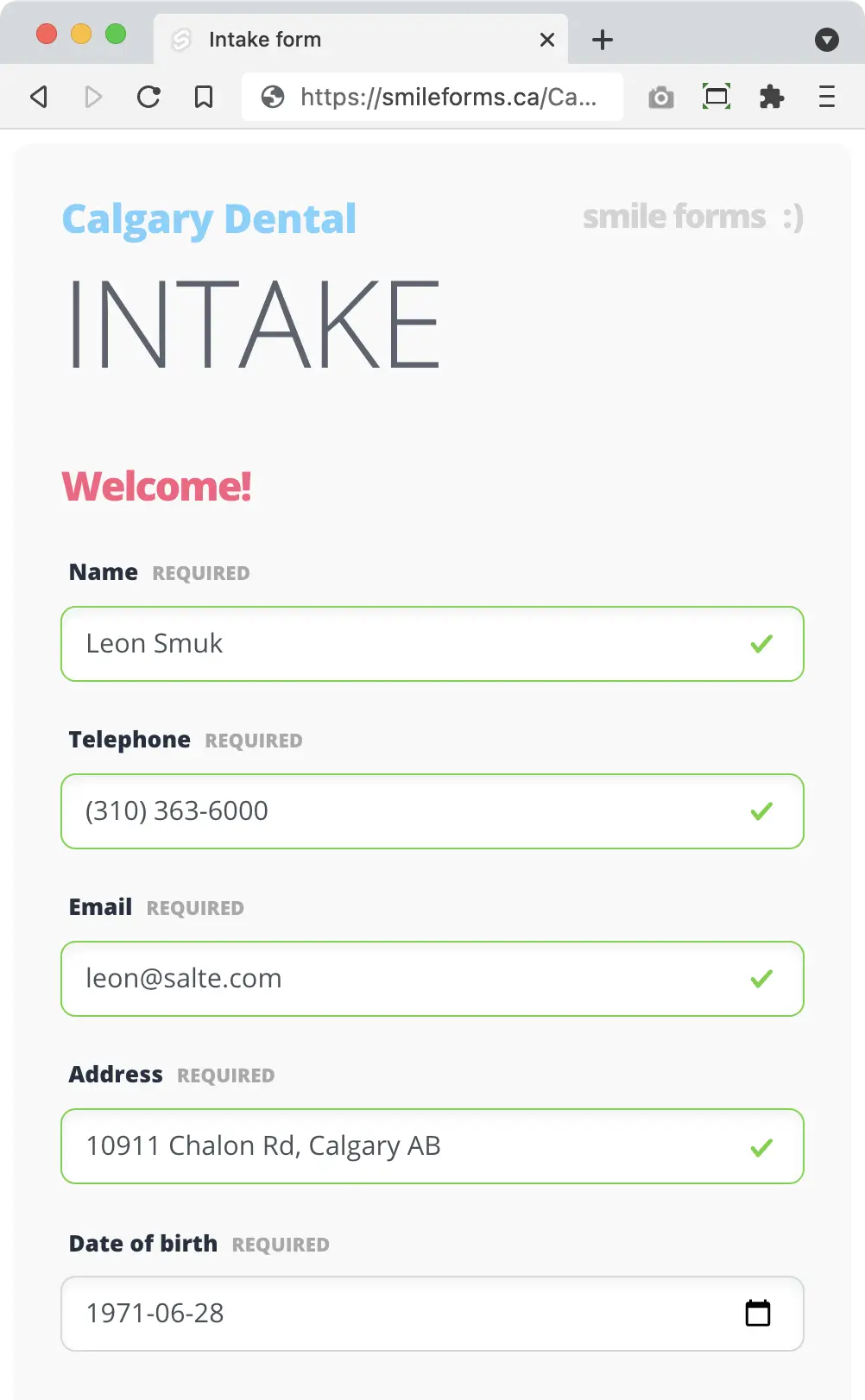Click the green checkmark beside Leon Smuk

pos(761,644)
